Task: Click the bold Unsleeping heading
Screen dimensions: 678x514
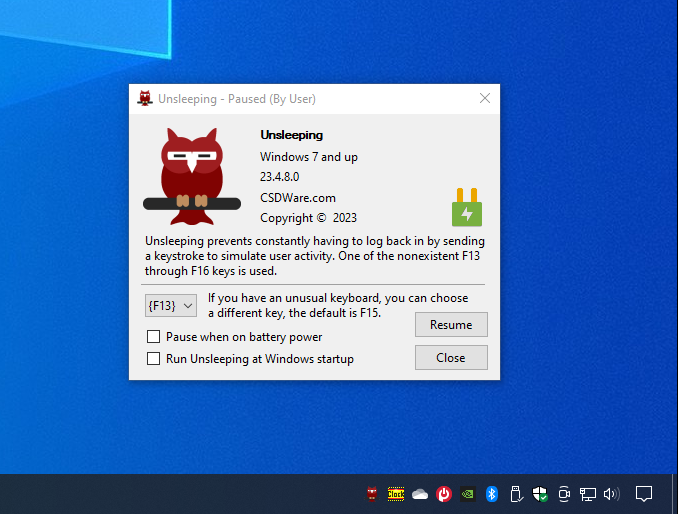Action: pyautogui.click(x=291, y=135)
